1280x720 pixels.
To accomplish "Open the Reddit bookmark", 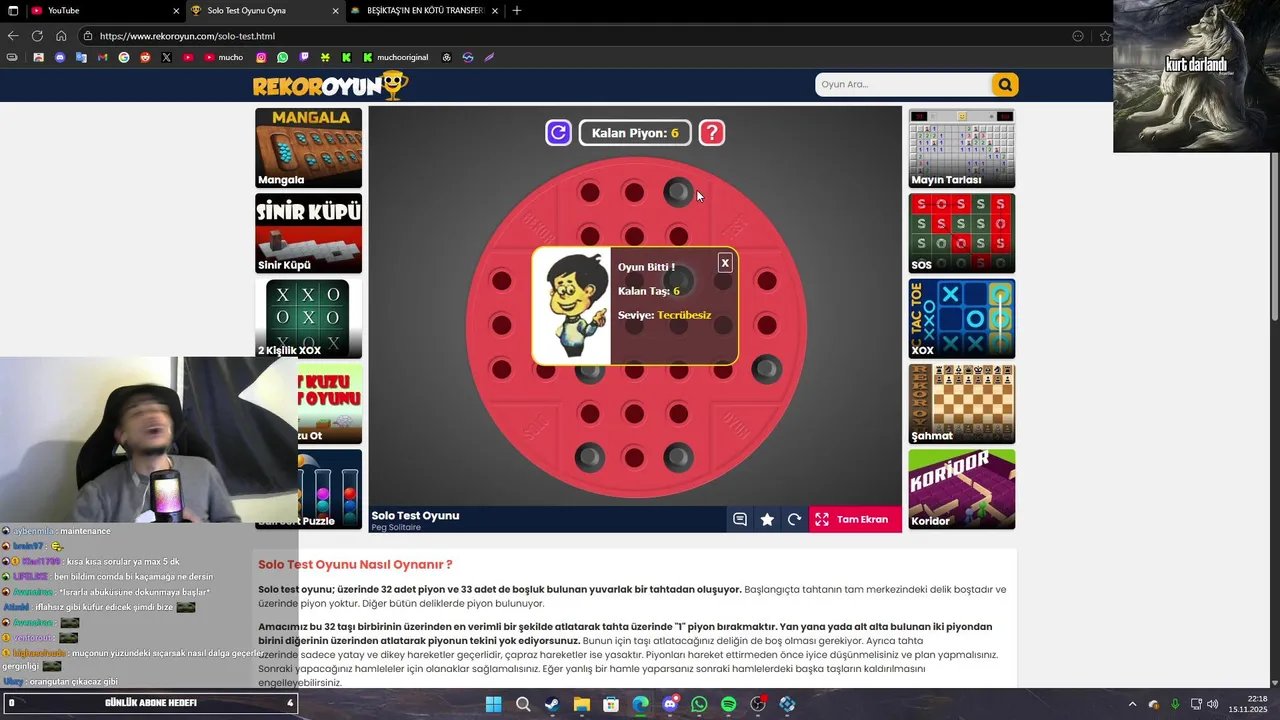I will 145,57.
